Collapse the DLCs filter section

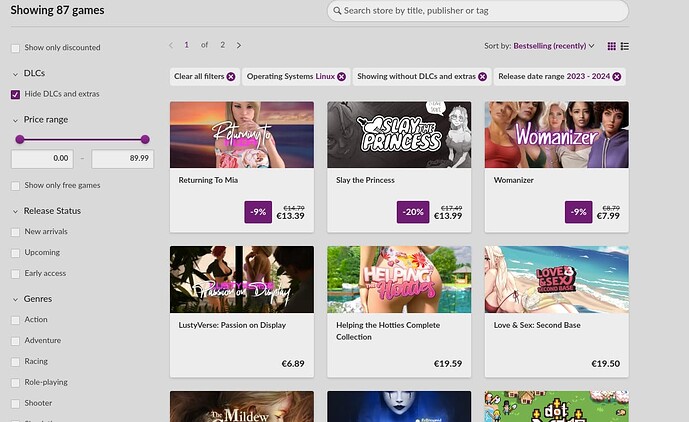click(15, 74)
